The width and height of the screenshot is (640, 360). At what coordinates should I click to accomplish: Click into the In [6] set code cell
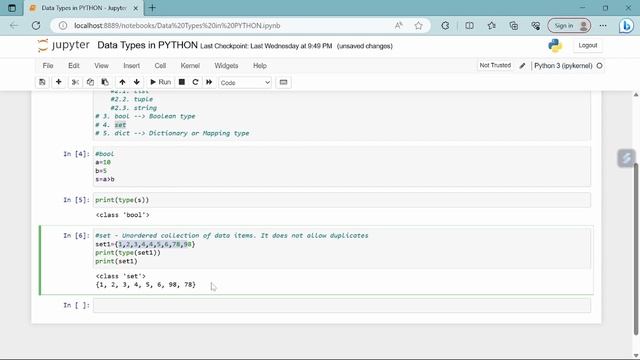[342, 249]
